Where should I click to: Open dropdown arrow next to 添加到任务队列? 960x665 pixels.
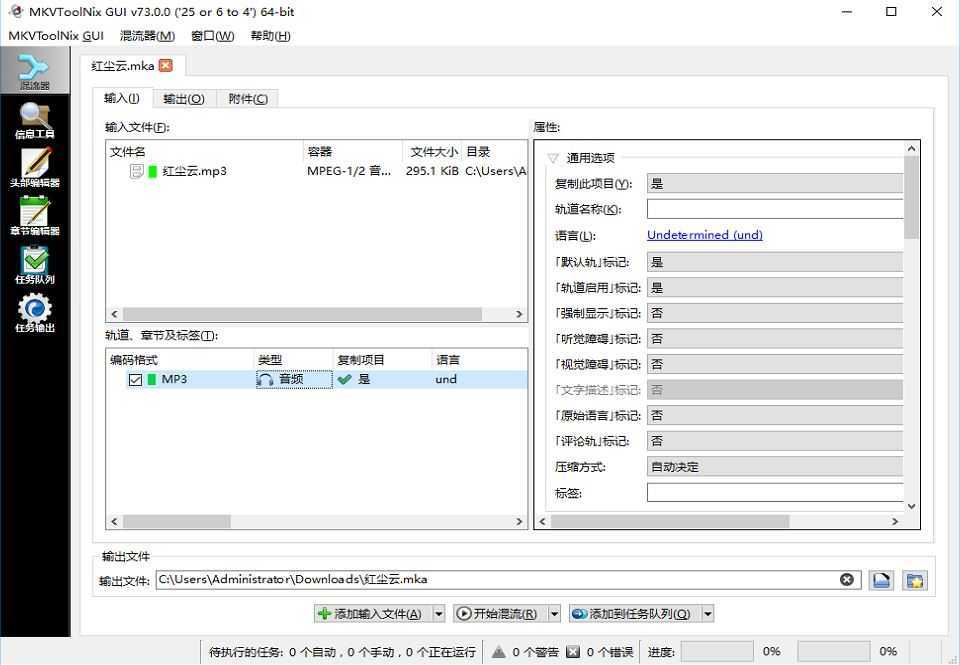pyautogui.click(x=708, y=614)
